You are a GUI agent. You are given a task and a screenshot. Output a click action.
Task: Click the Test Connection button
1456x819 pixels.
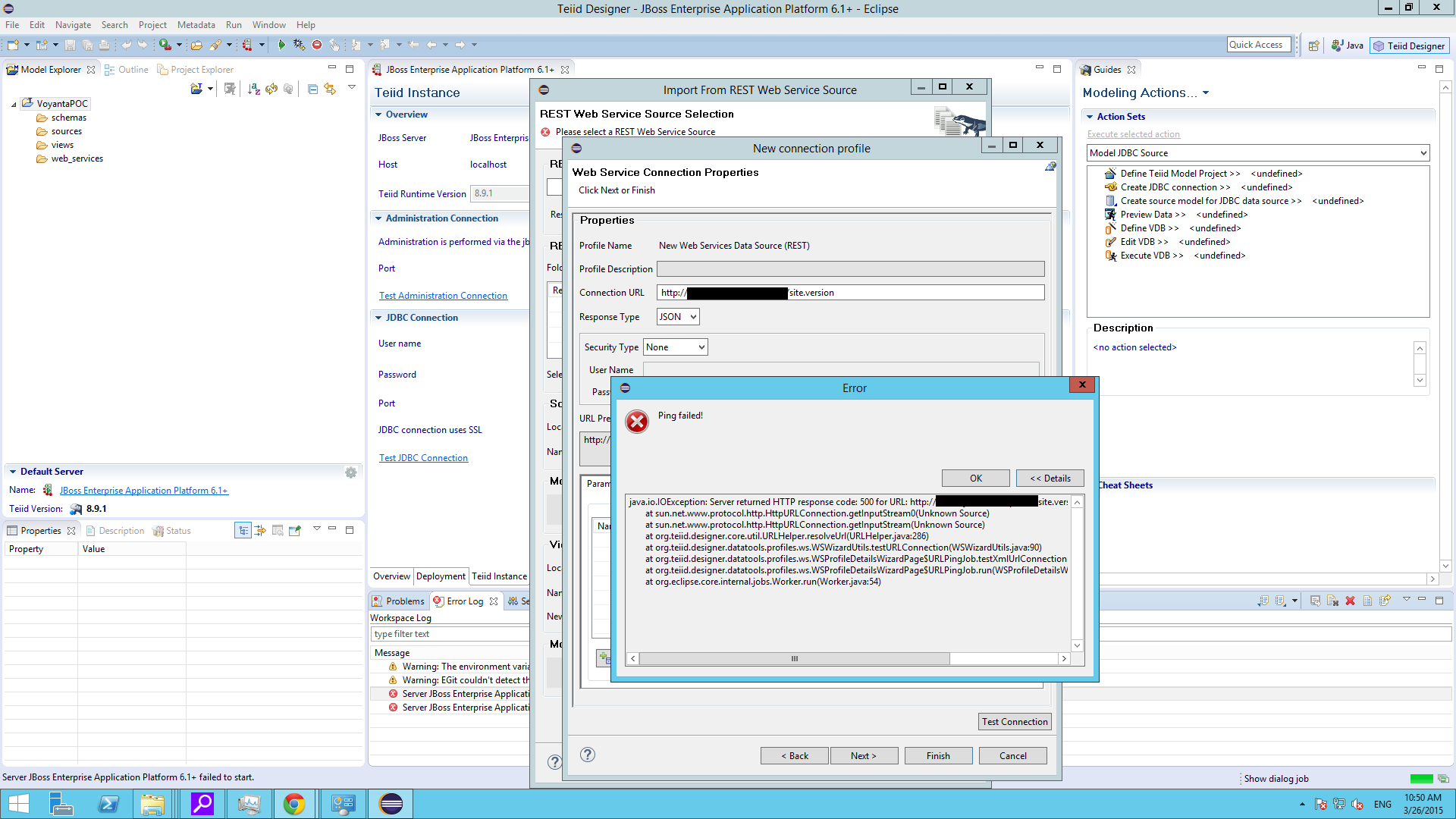click(x=1015, y=722)
